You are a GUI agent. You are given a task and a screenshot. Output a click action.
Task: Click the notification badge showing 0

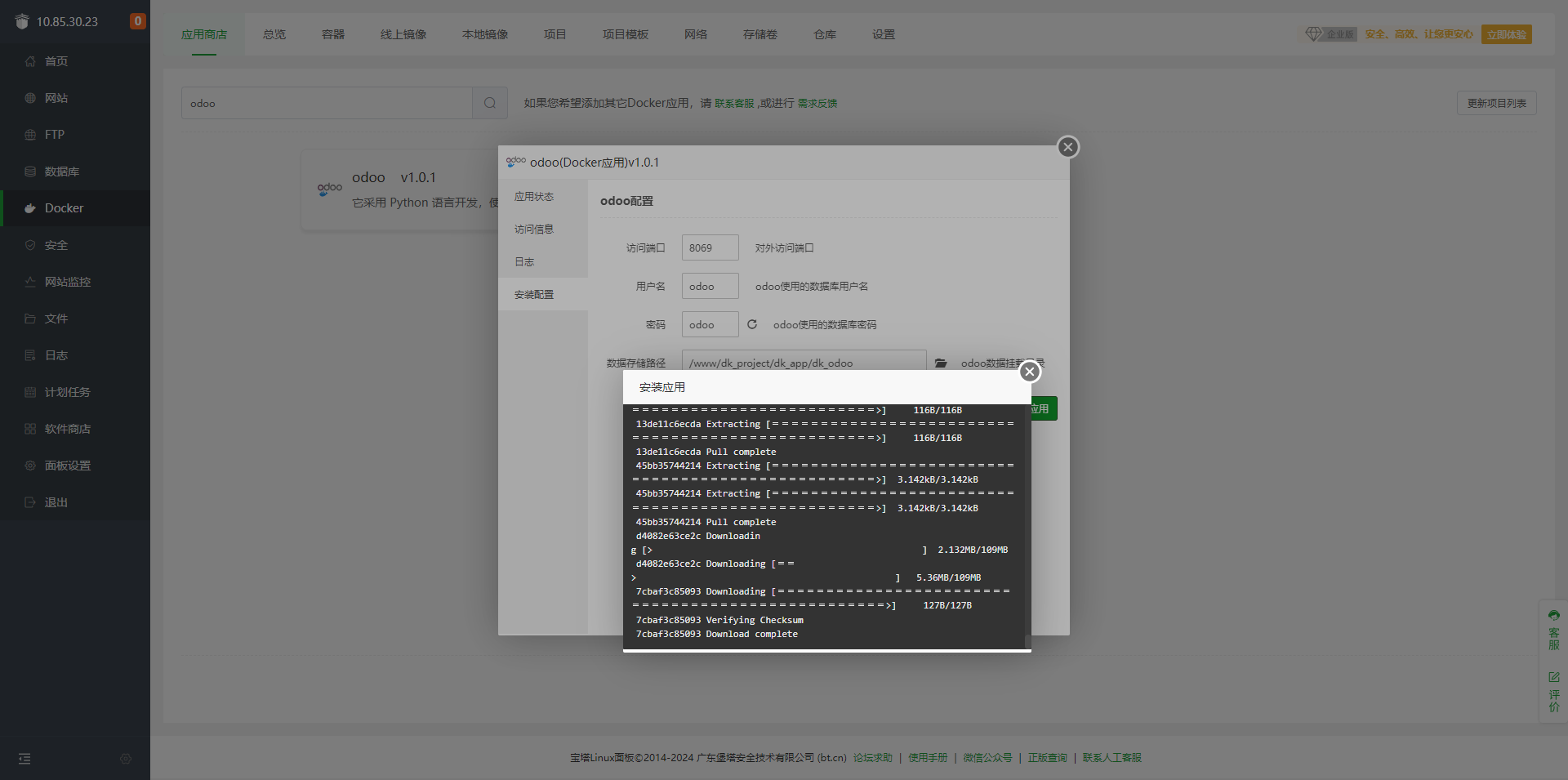pyautogui.click(x=138, y=21)
